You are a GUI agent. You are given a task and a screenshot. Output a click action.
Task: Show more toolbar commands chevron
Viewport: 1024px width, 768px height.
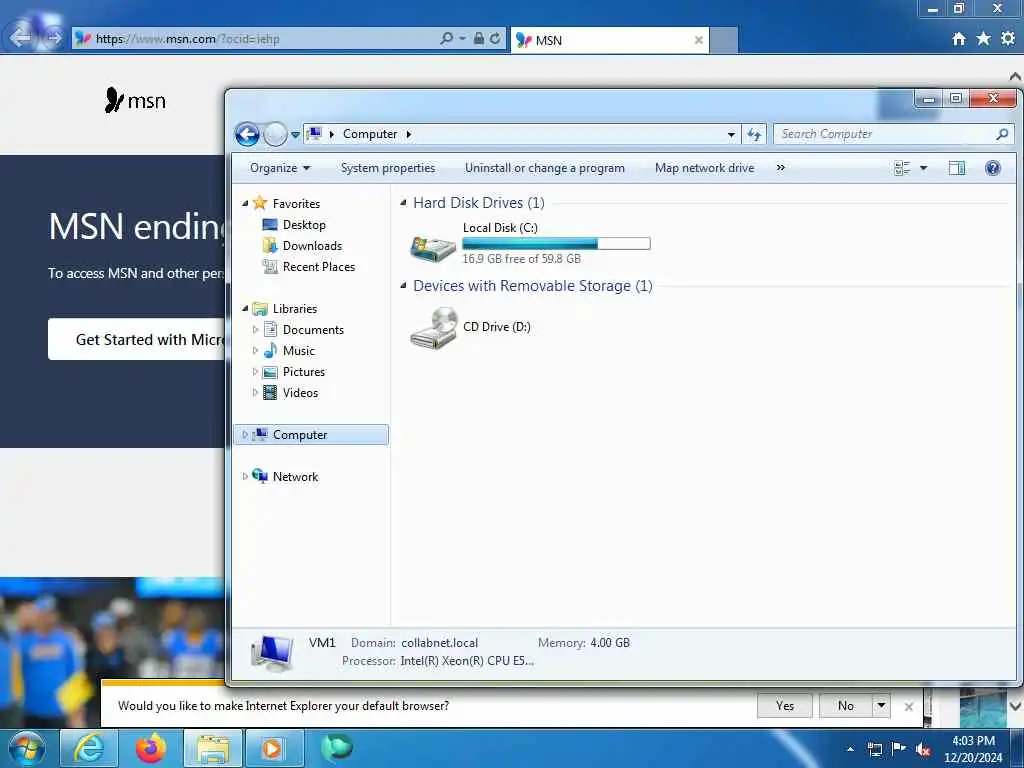click(780, 168)
